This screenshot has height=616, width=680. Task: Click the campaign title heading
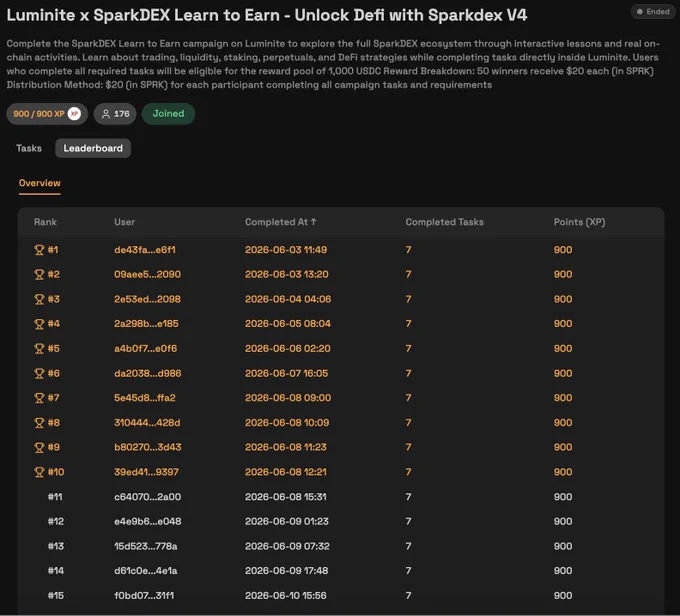tap(267, 15)
